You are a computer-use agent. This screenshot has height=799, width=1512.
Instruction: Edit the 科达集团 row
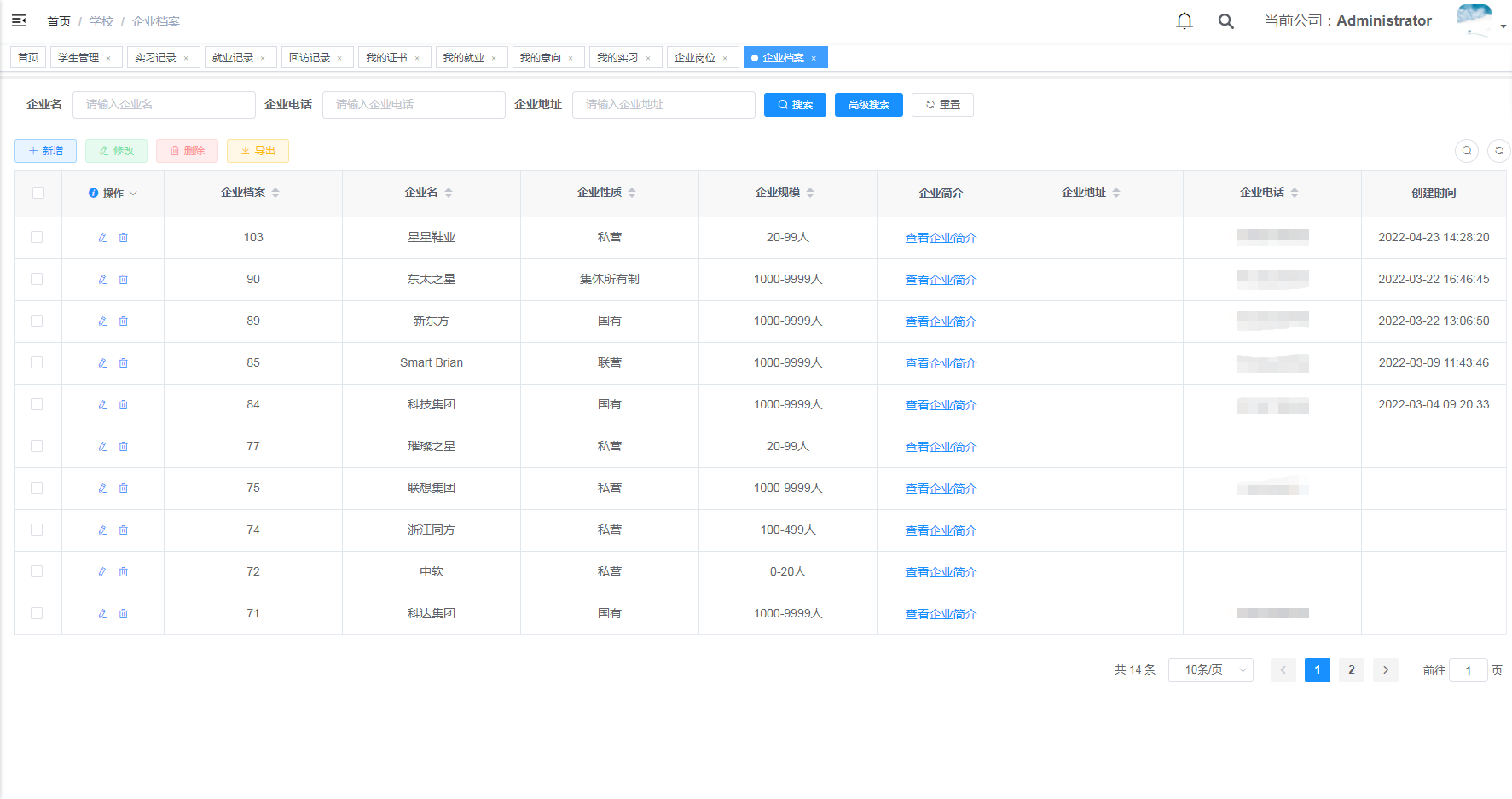tap(102, 614)
